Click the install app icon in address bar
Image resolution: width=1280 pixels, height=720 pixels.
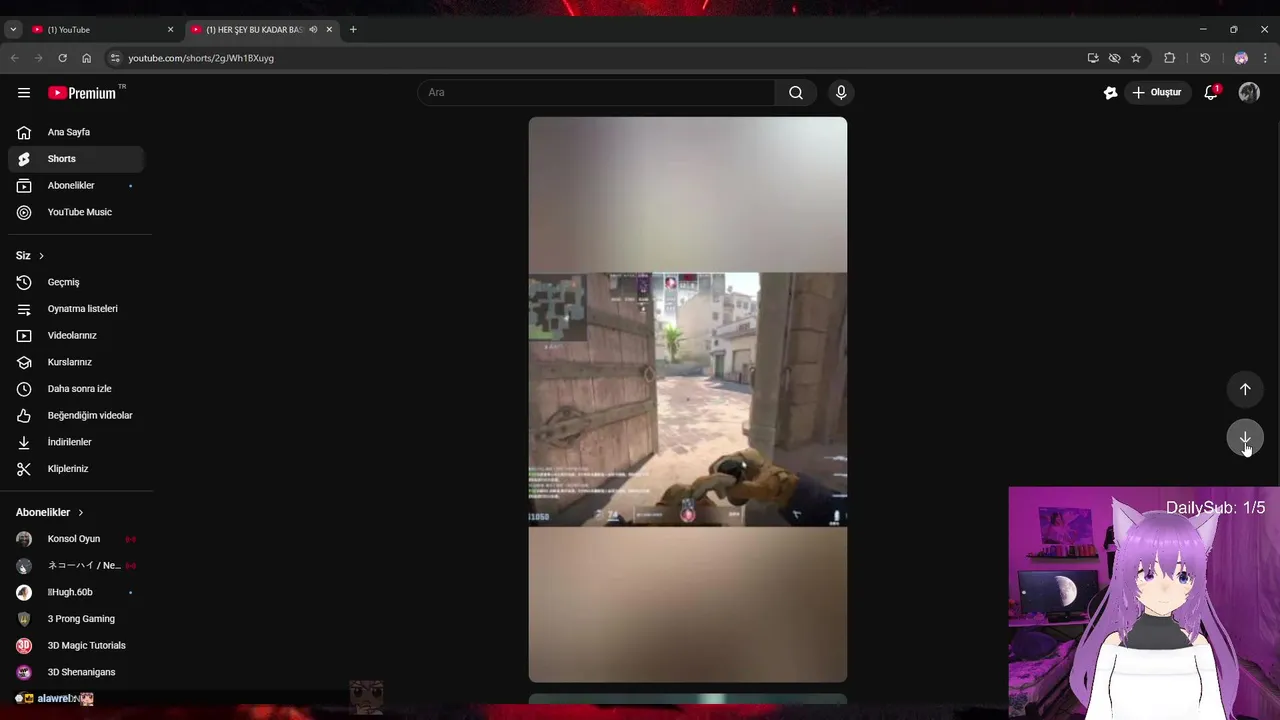point(1093,58)
